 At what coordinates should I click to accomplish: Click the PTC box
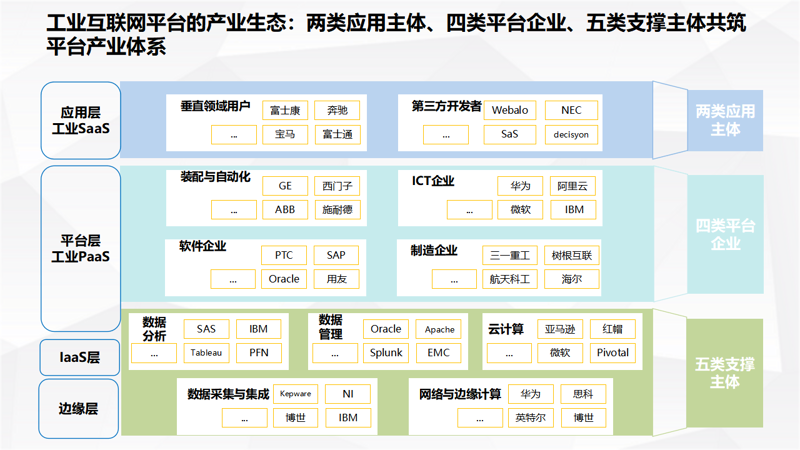284,255
